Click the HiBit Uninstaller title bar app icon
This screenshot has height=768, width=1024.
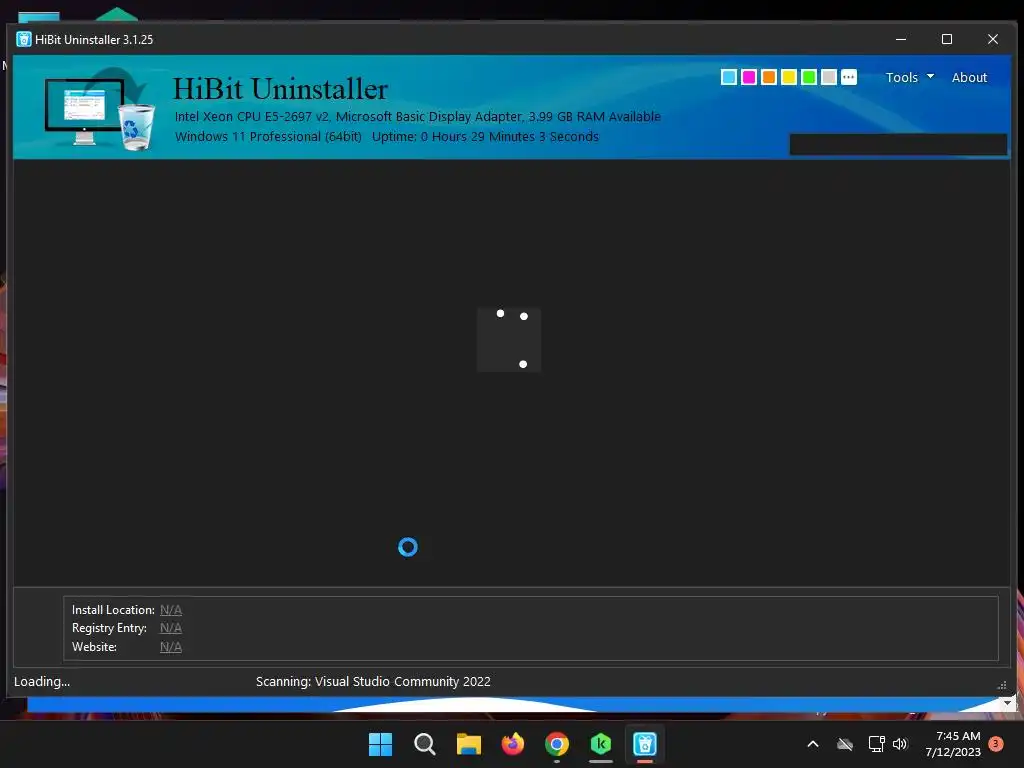click(x=24, y=39)
